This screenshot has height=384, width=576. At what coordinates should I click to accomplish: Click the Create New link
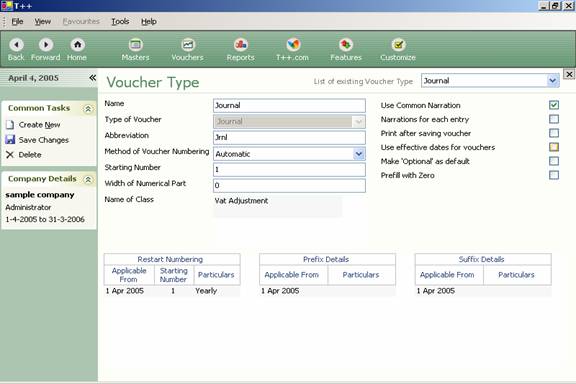(x=39, y=125)
